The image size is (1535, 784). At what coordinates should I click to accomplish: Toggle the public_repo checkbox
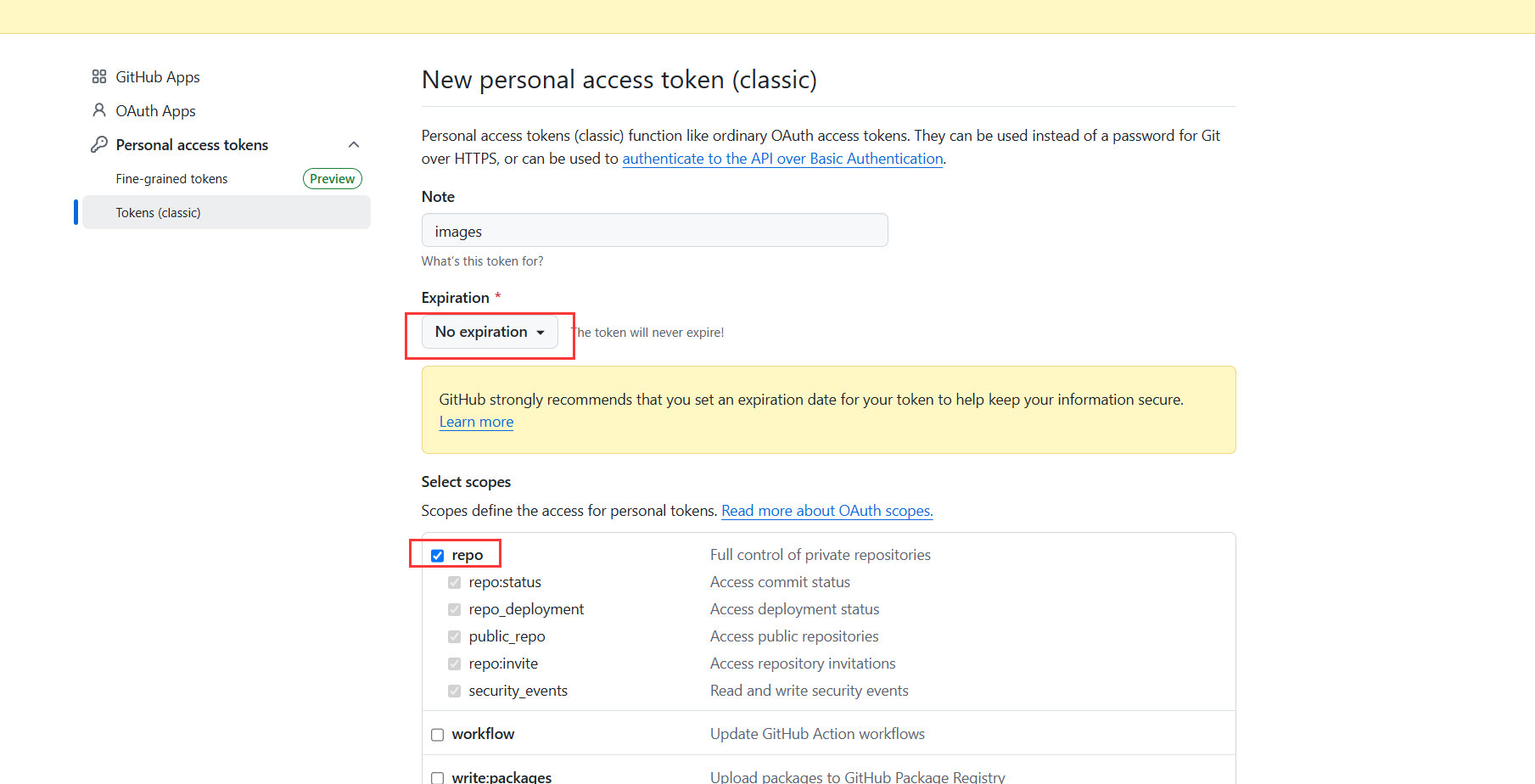pos(455,637)
